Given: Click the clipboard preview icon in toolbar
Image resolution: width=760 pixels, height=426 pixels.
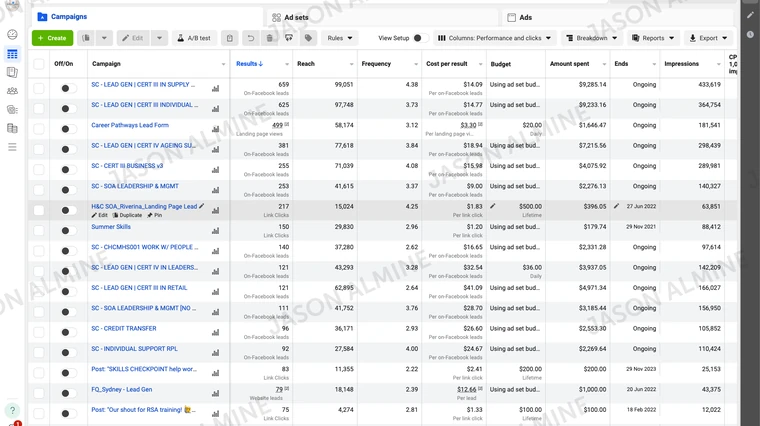Looking at the screenshot, I should point(230,38).
